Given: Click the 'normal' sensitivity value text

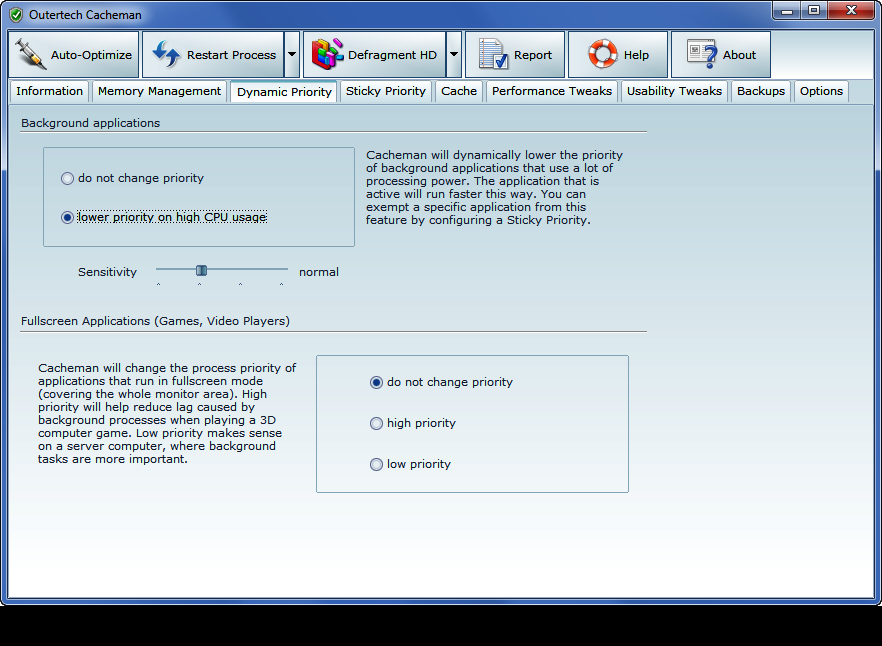Looking at the screenshot, I should [x=318, y=272].
